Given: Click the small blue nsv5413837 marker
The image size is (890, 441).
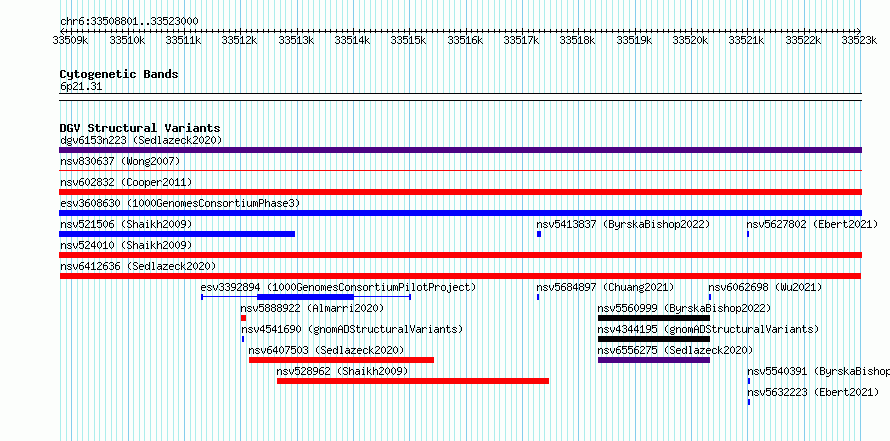Looking at the screenshot, I should [539, 234].
